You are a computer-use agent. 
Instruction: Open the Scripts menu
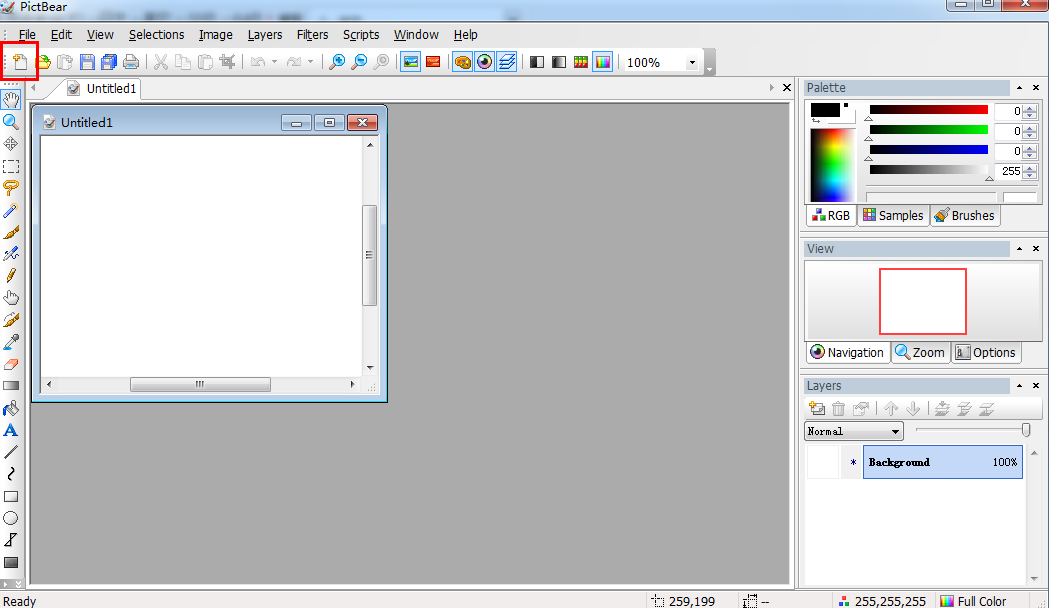click(361, 35)
